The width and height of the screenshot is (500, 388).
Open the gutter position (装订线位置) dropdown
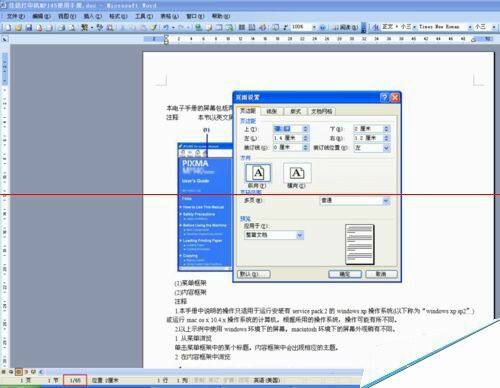(x=386, y=147)
